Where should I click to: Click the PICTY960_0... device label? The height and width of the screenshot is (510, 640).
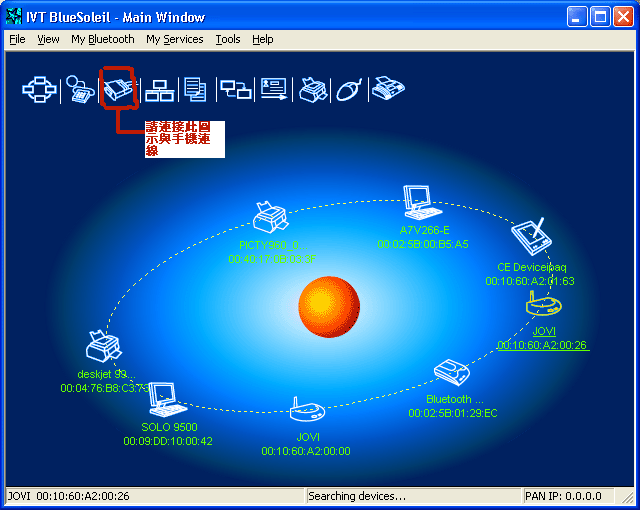[273, 245]
